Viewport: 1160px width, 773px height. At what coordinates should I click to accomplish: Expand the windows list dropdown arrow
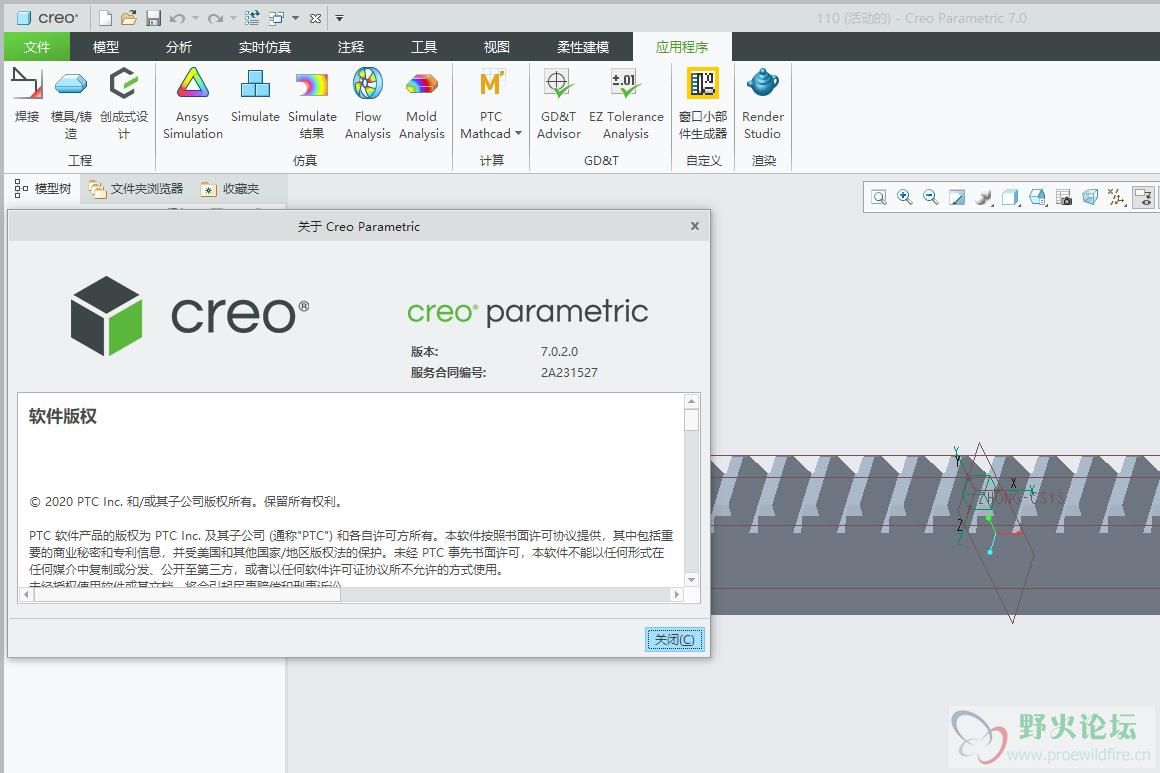pyautogui.click(x=295, y=18)
